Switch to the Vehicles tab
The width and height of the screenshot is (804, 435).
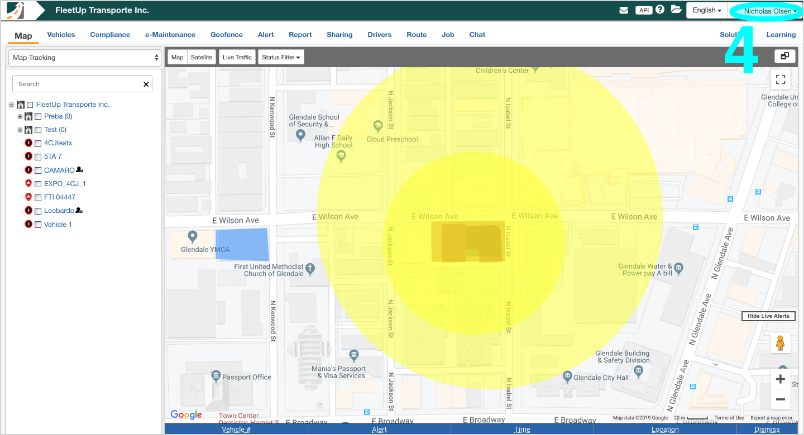[61, 34]
